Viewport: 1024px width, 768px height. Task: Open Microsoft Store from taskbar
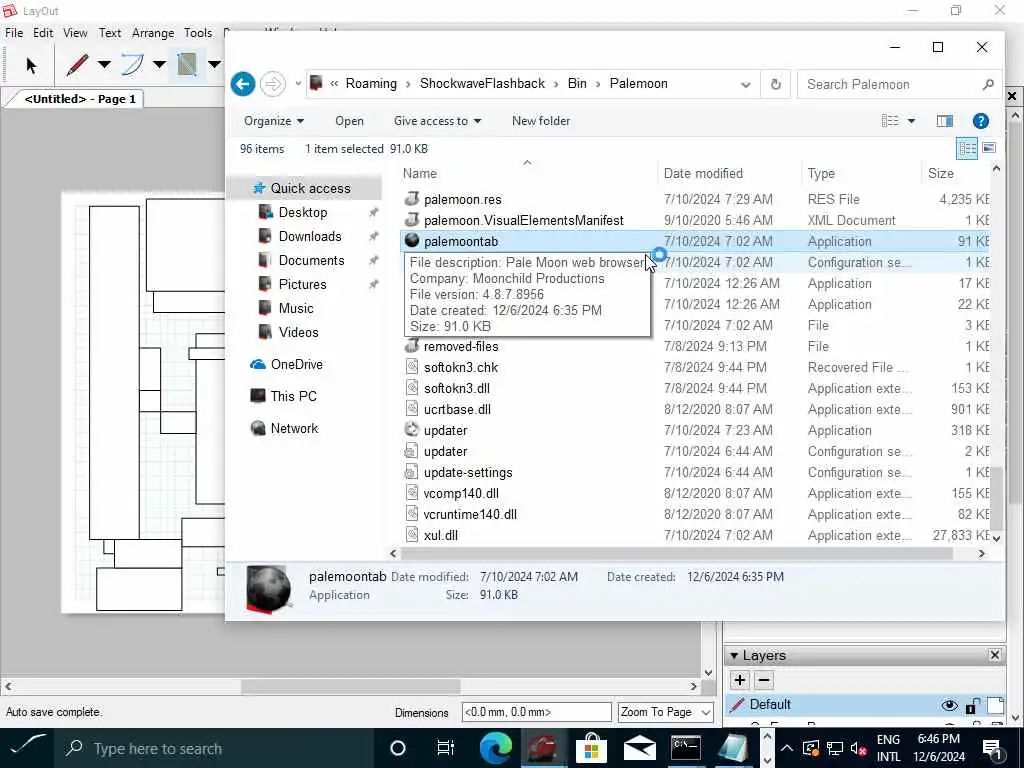(592, 748)
